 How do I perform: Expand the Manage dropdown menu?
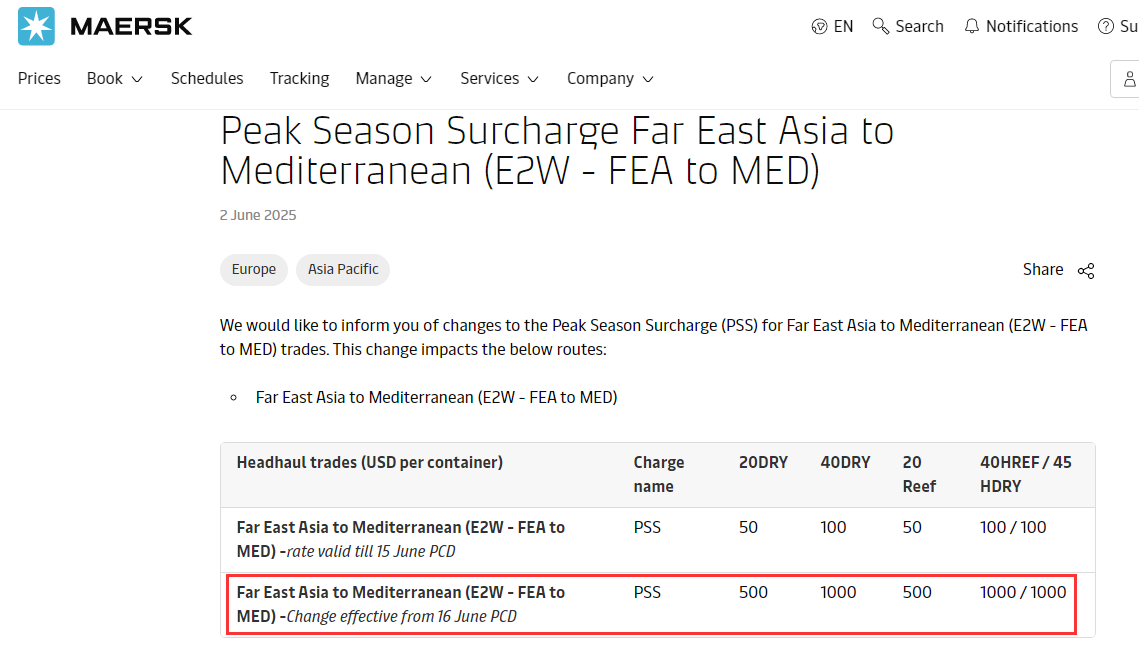393,78
